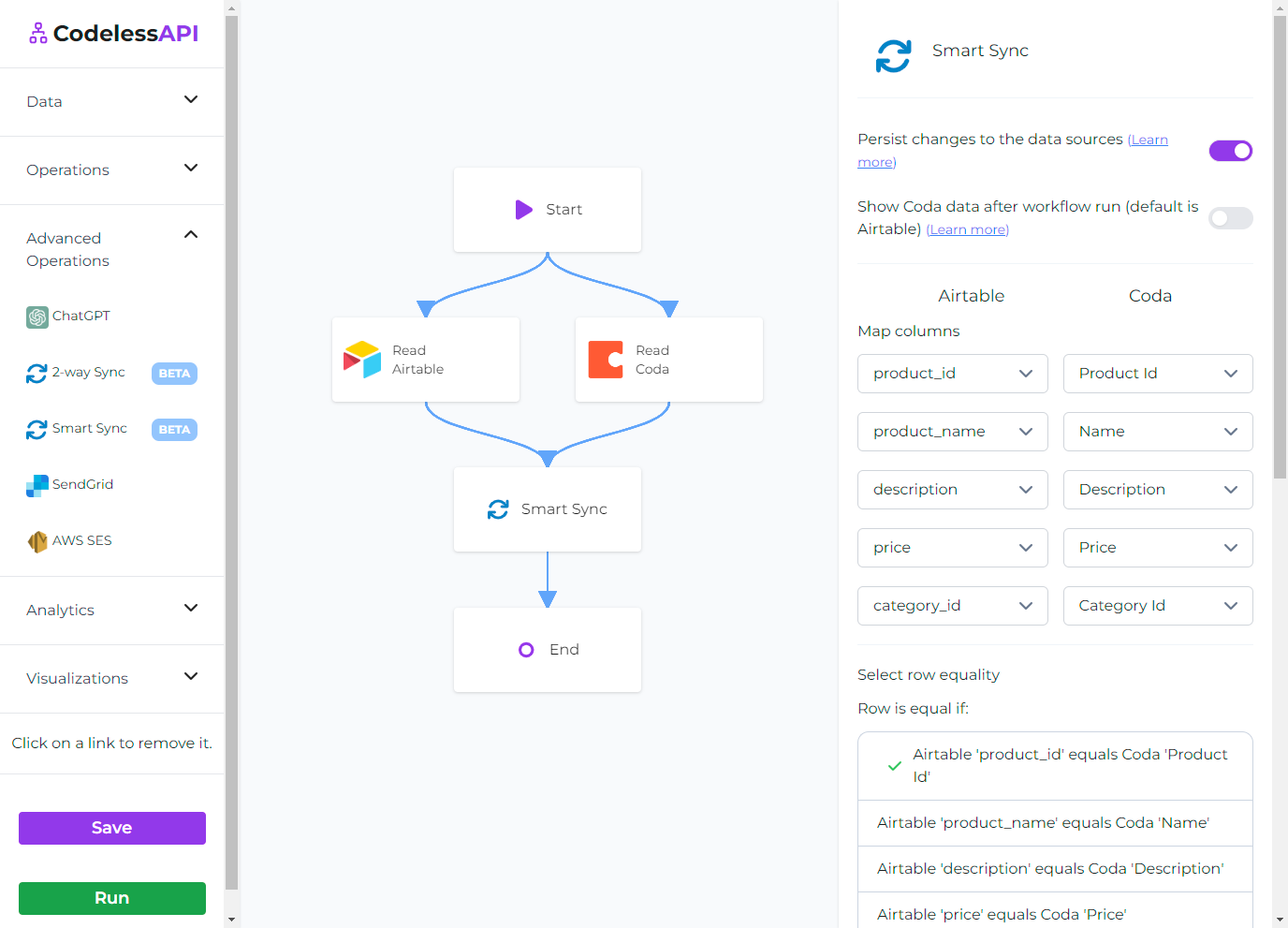Click the 'Map columns' label
1288x928 pixels.
pos(909,331)
